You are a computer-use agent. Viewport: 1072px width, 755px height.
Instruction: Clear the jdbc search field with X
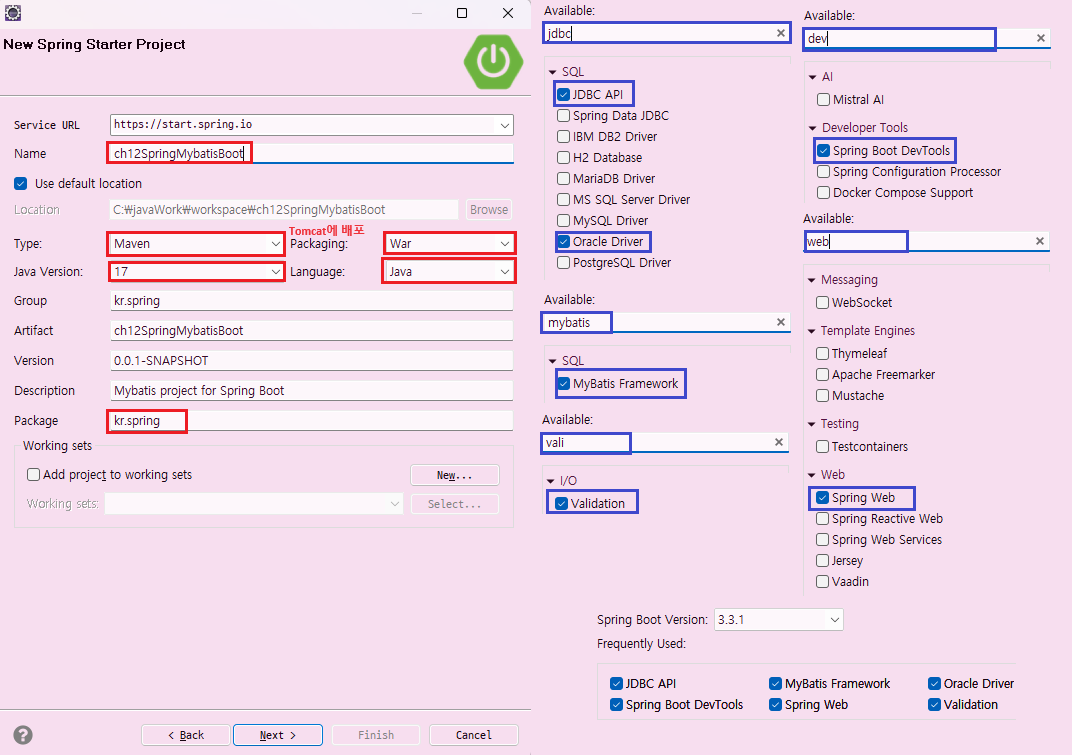pyautogui.click(x=781, y=33)
